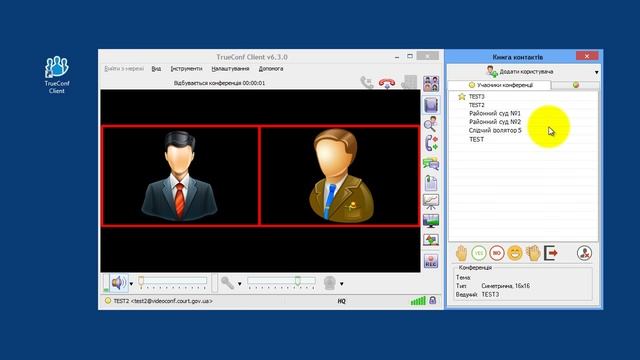The width and height of the screenshot is (640, 360).
Task: Click status text TEST2 <test2@videoconf.court.gov.ua>
Action: point(163,301)
